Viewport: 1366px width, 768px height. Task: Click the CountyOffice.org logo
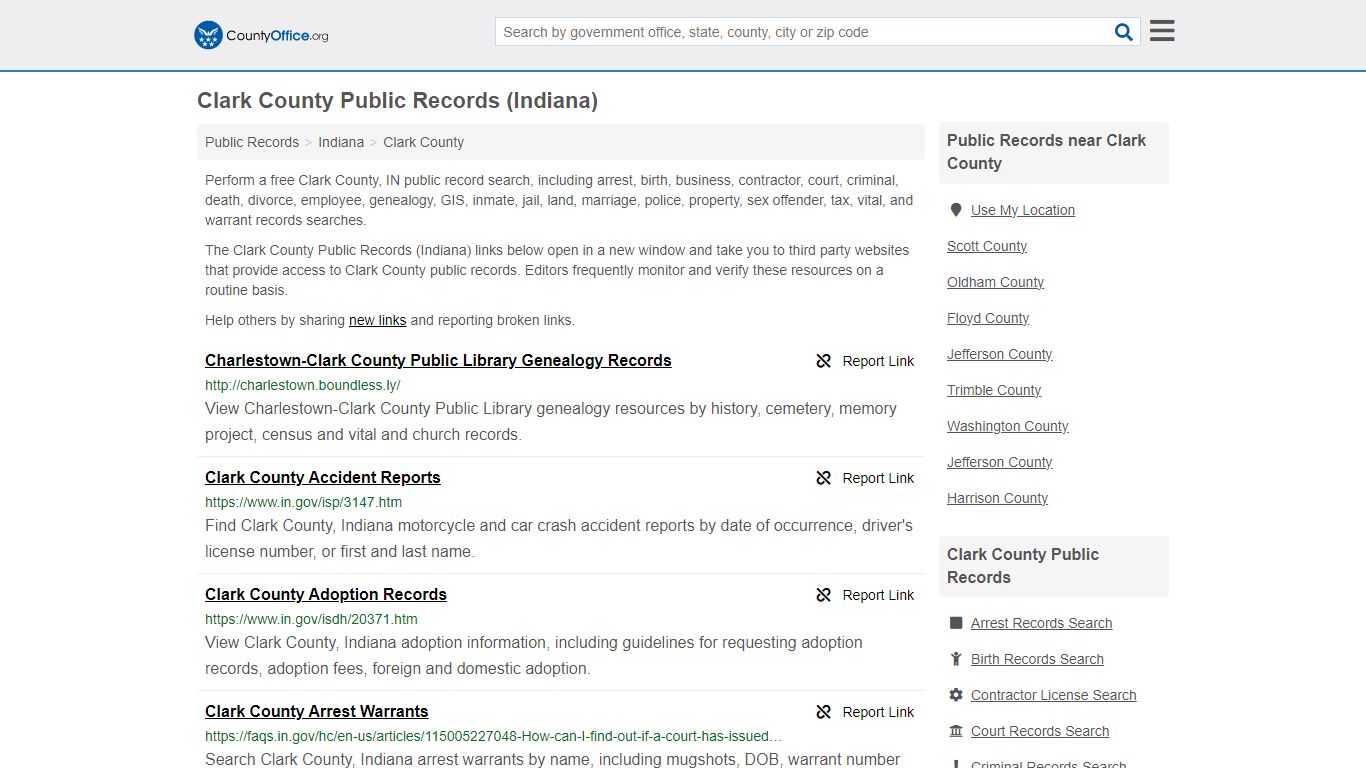[261, 35]
